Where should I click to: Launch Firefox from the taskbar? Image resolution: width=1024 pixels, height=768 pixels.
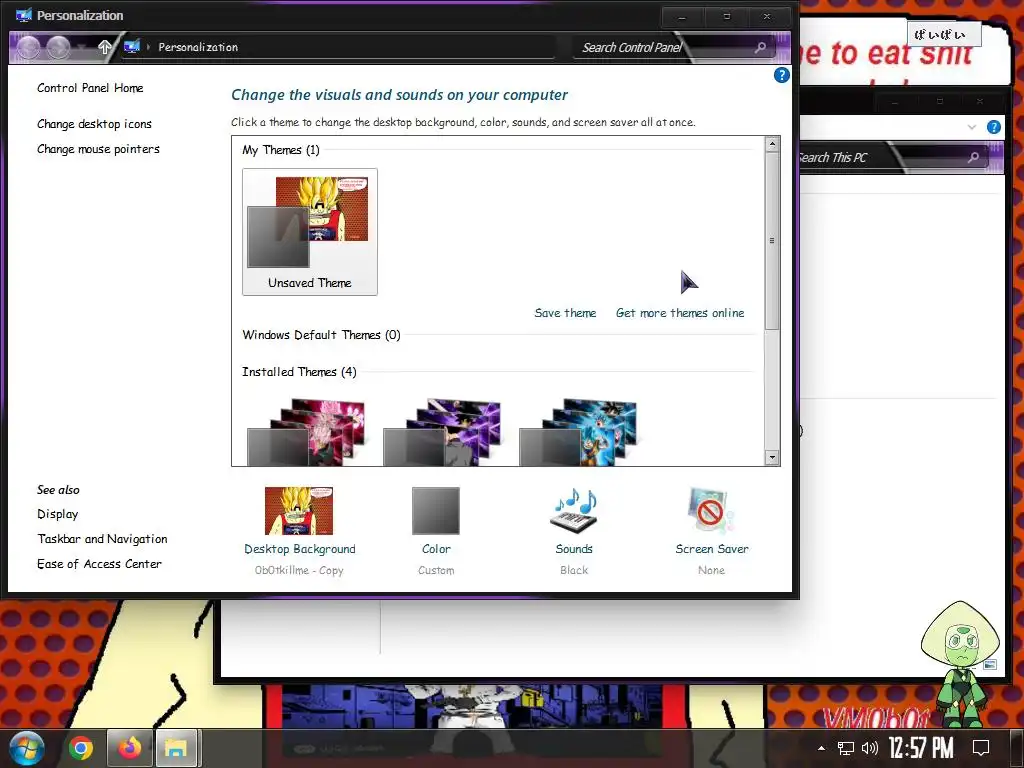click(129, 748)
